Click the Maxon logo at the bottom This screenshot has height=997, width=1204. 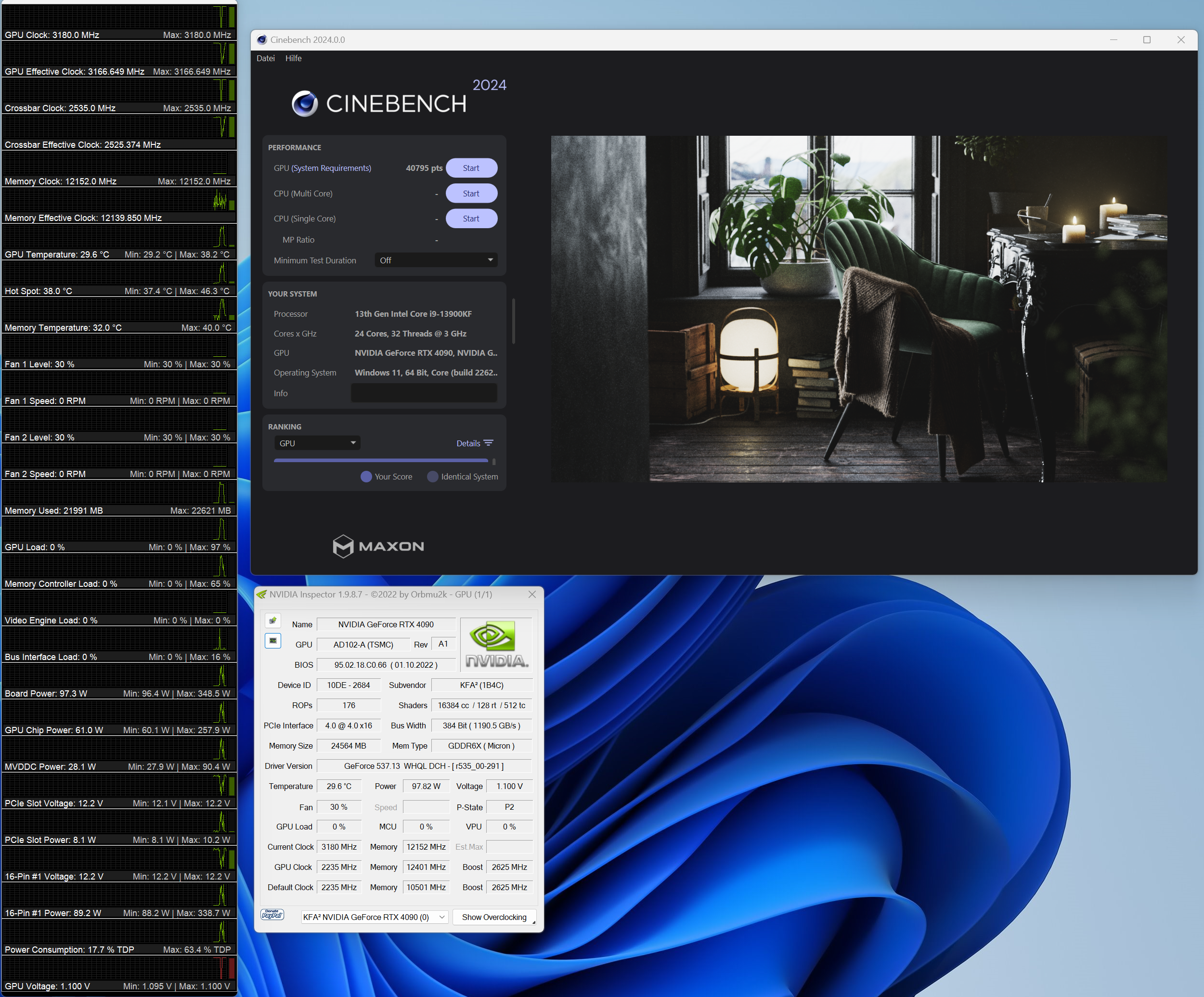click(378, 546)
